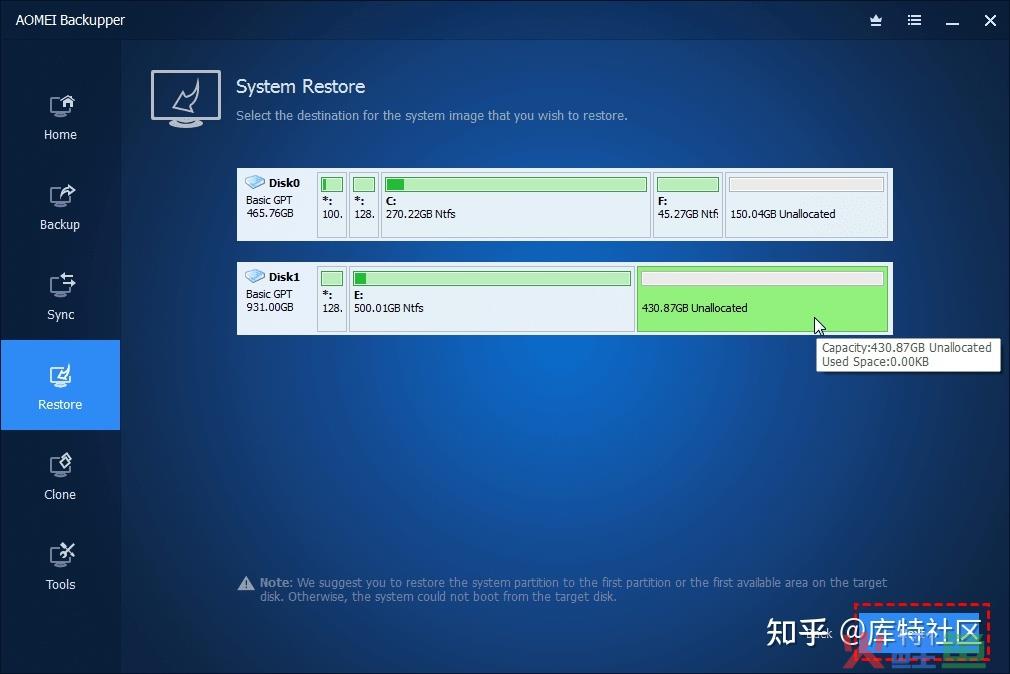Close the AOMEI Backupper window
Viewport: 1010px width, 674px height.
click(991, 21)
